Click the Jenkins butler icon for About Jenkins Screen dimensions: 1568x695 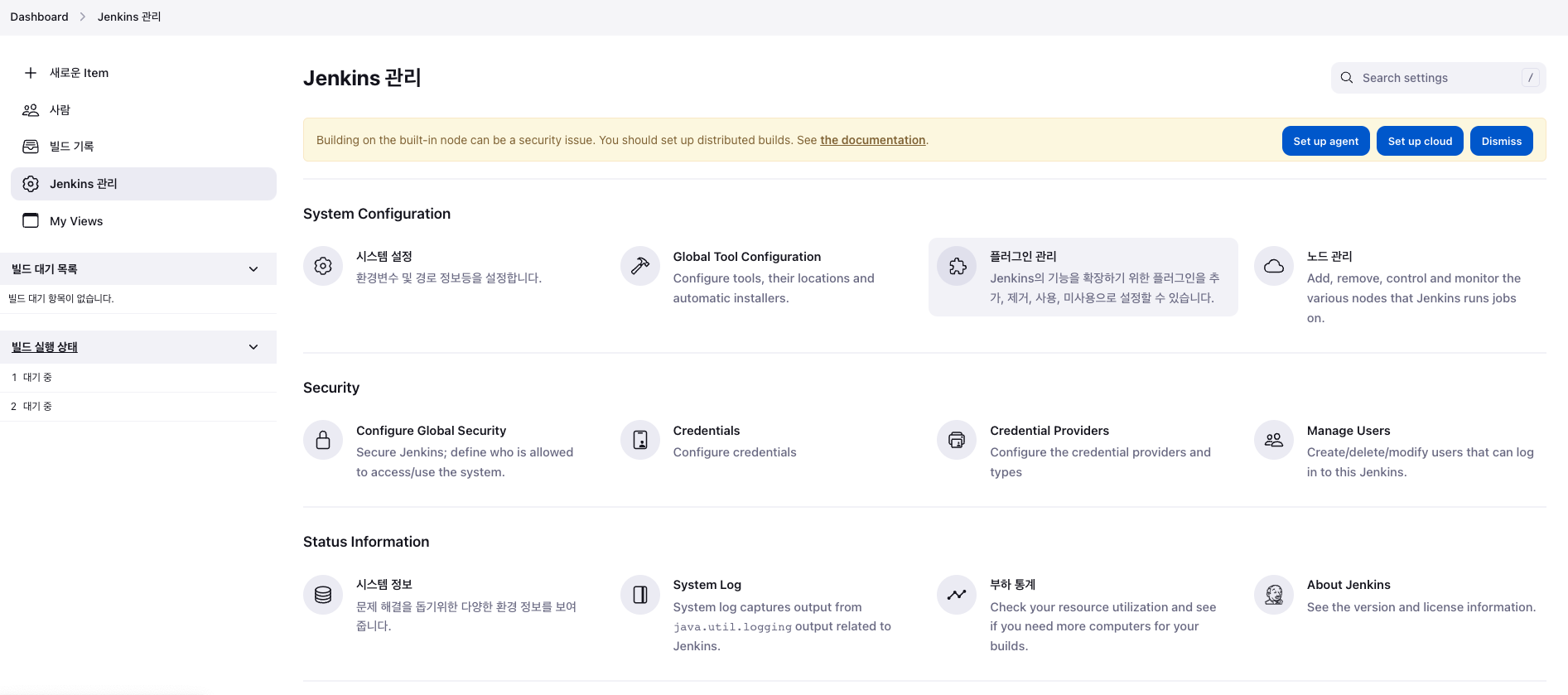(1274, 595)
